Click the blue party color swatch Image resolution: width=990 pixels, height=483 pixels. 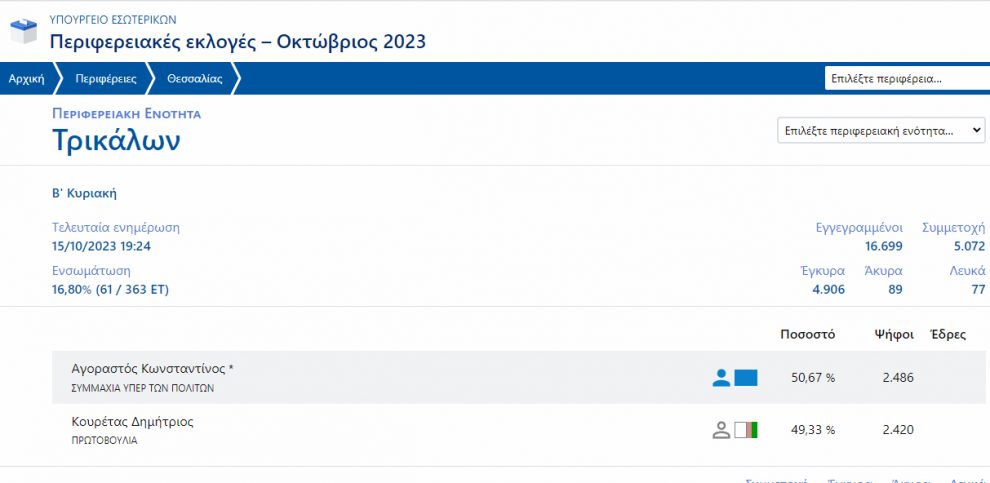pos(746,378)
